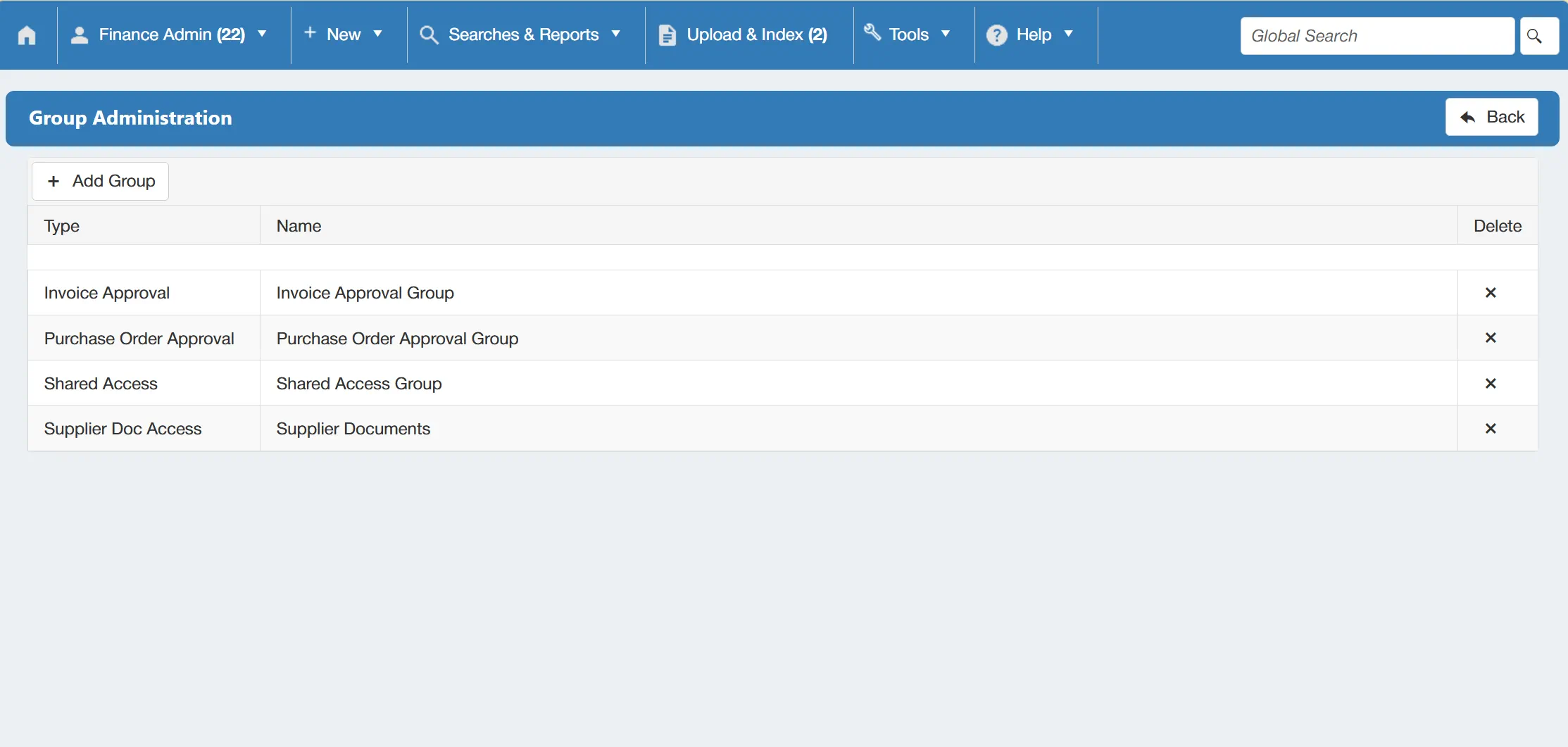Expand the Help dropdown arrow
The image size is (1568, 747).
pos(1068,34)
